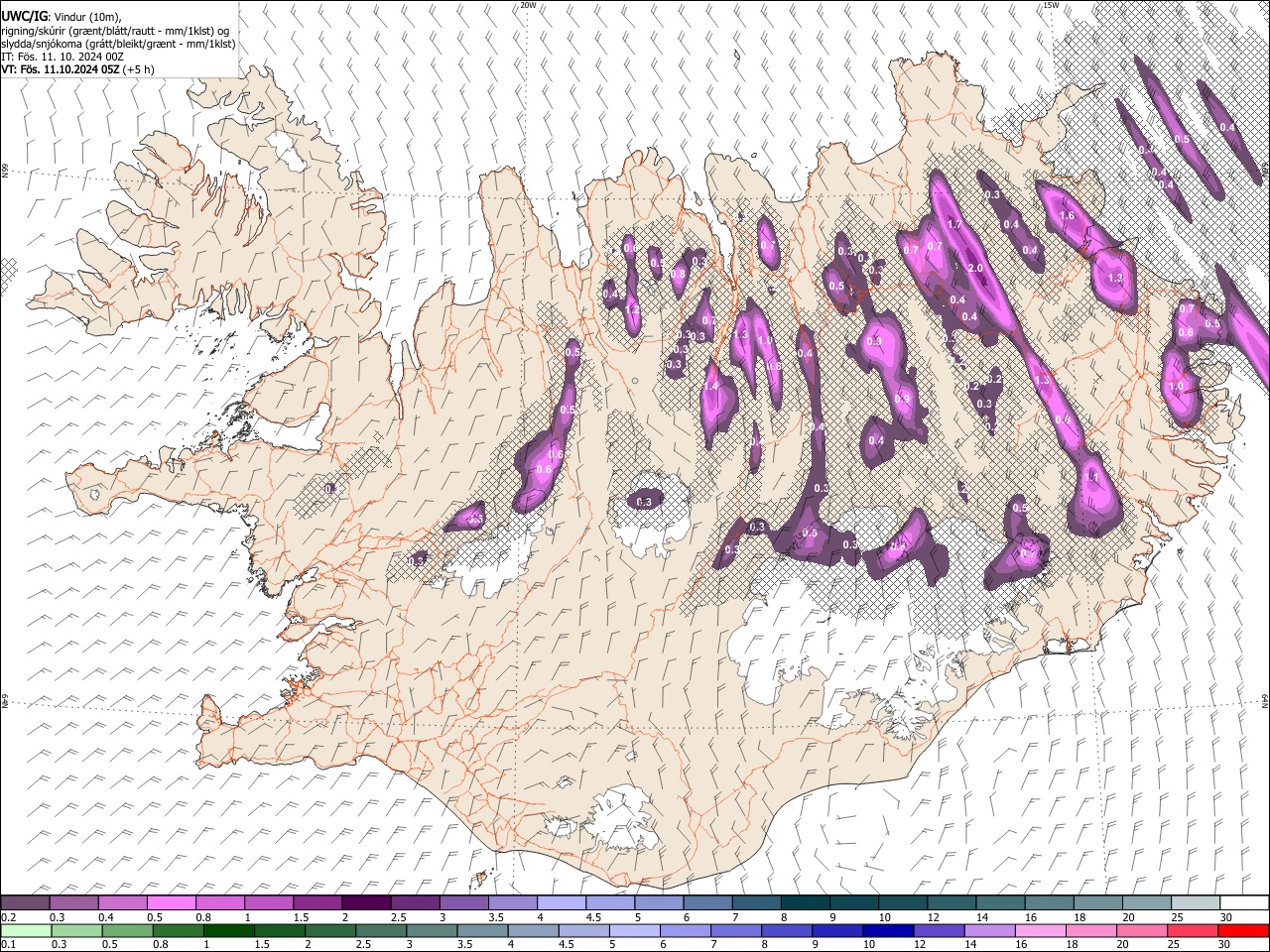Select the bright pink 0.5 swatch on the upper scale

click(172, 903)
